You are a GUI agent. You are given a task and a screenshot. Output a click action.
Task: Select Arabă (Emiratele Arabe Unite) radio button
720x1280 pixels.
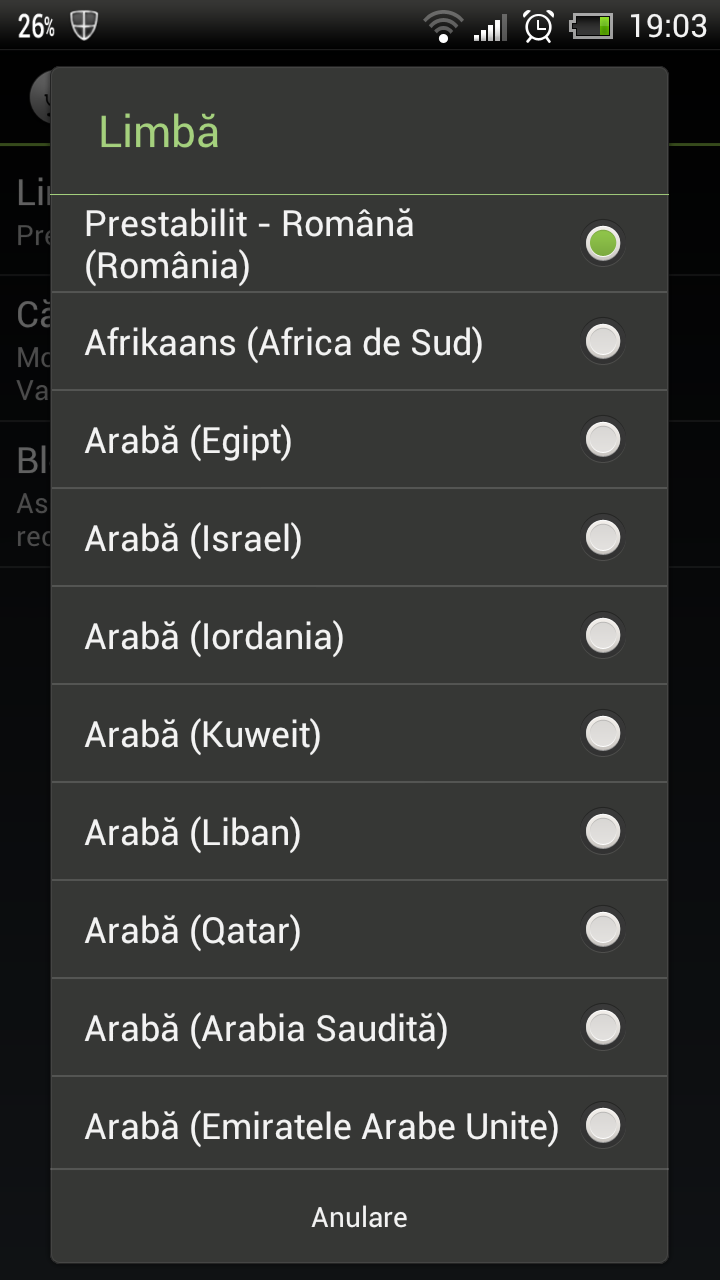[x=603, y=1126]
